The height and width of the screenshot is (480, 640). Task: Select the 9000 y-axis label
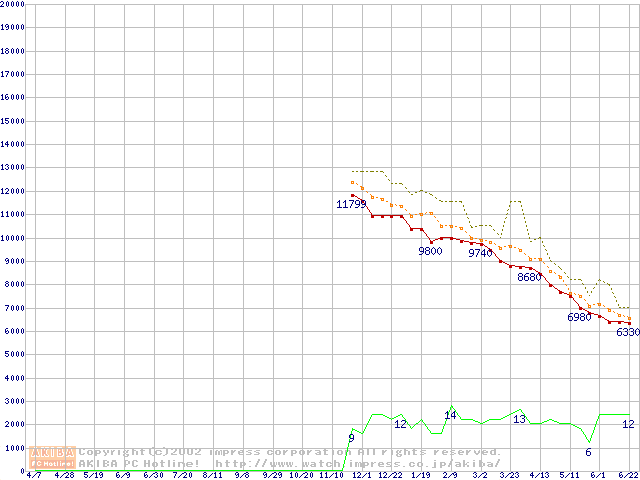click(15, 261)
